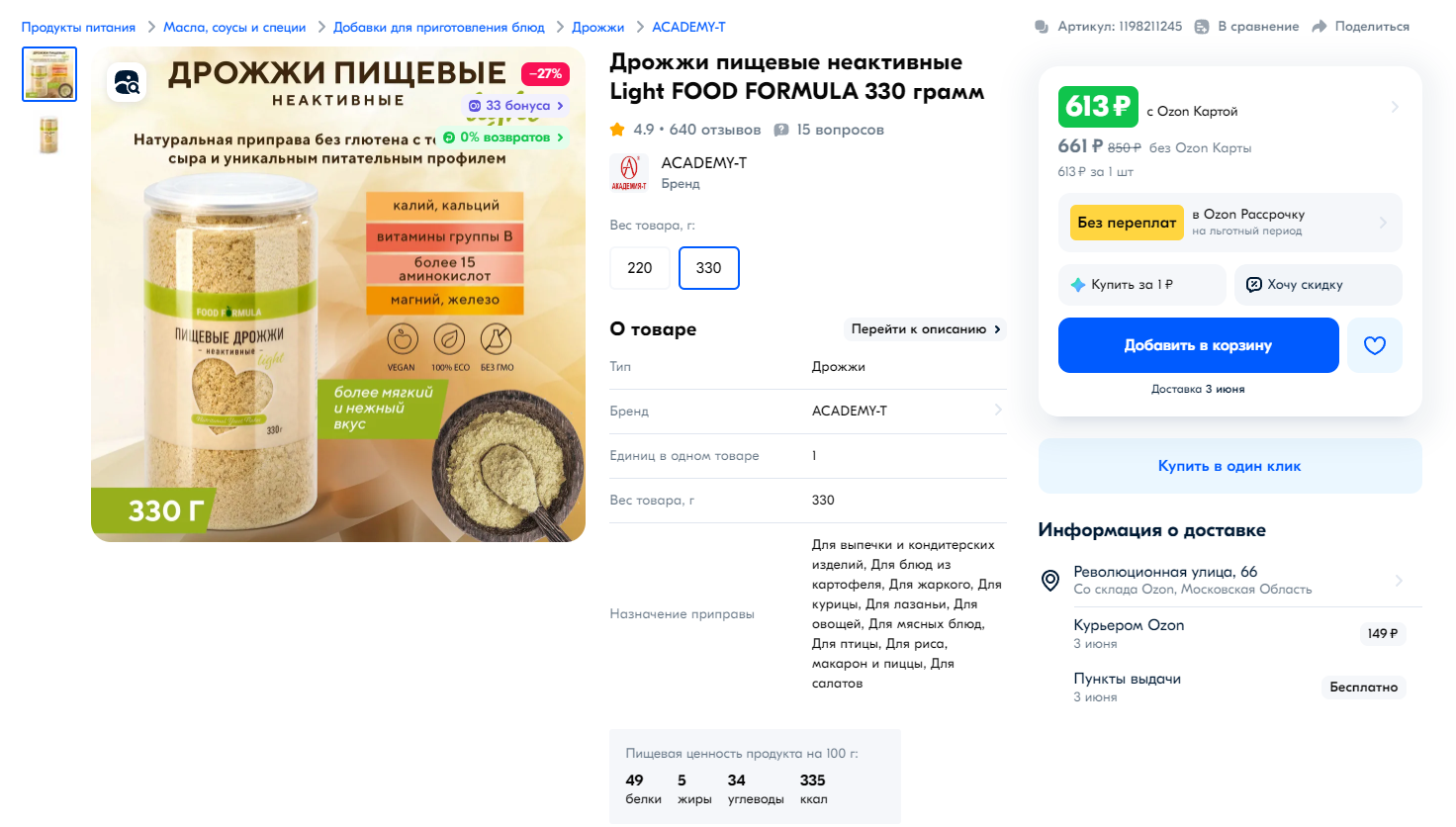
Task: Click the ACADEMY-T brand logo
Action: pos(629,172)
